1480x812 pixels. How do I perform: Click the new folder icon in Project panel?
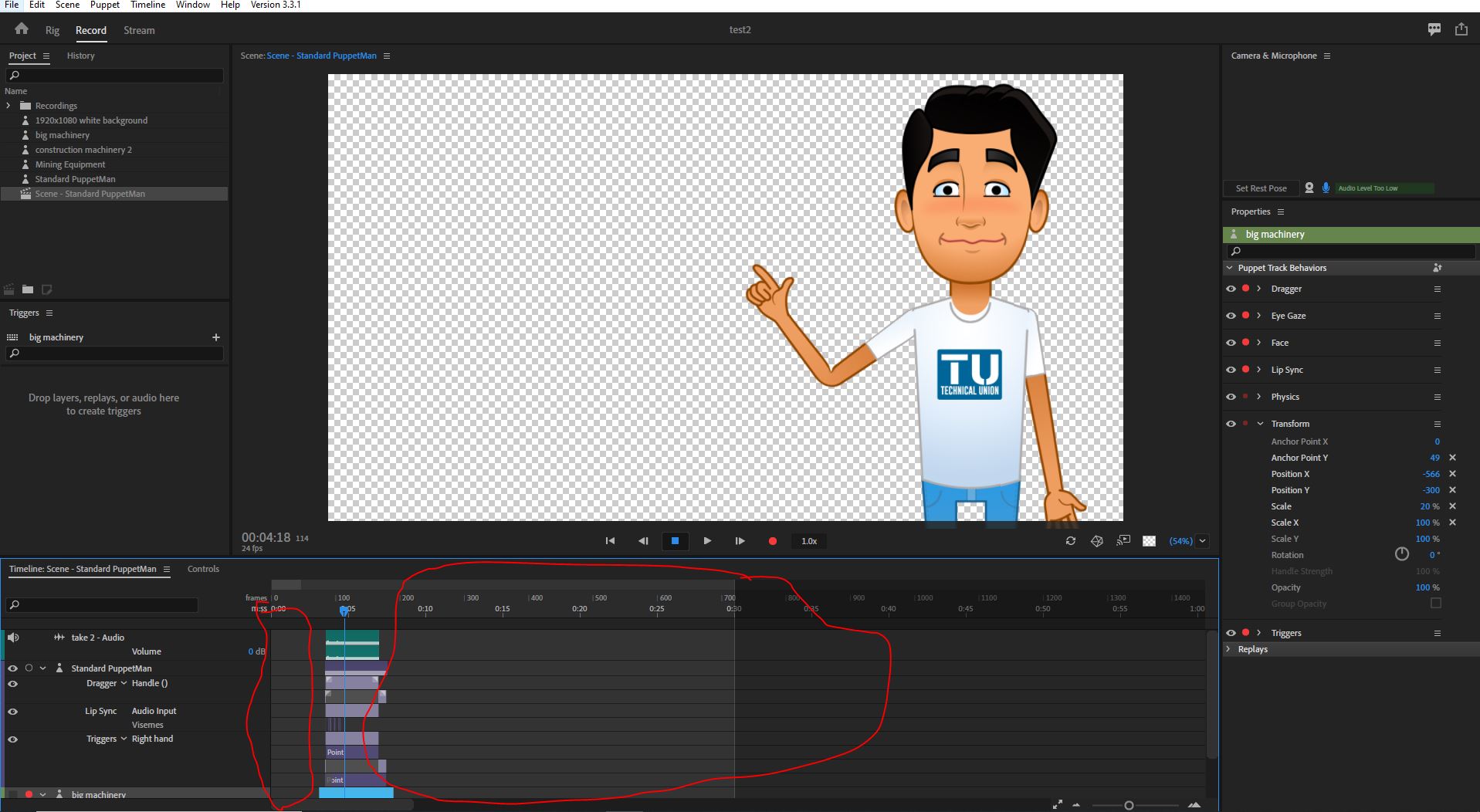point(28,289)
